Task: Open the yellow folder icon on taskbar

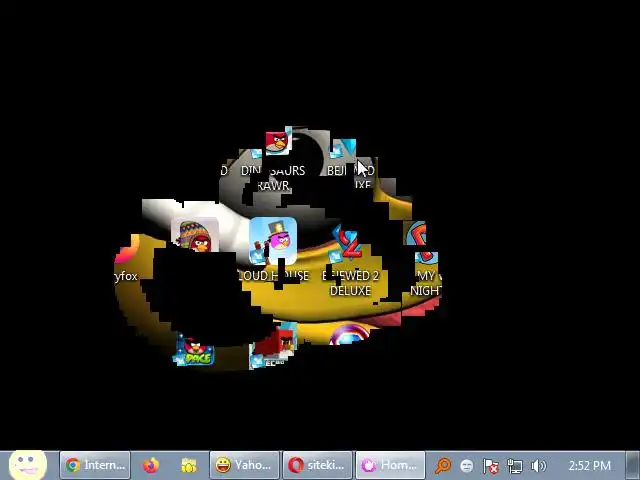Action: pos(189,465)
